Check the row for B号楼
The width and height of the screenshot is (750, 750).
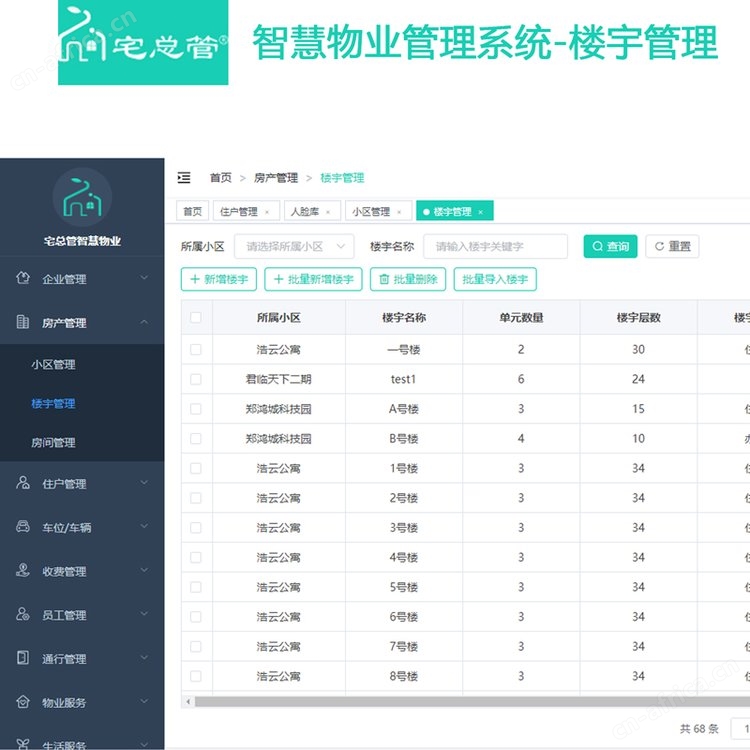tap(196, 439)
